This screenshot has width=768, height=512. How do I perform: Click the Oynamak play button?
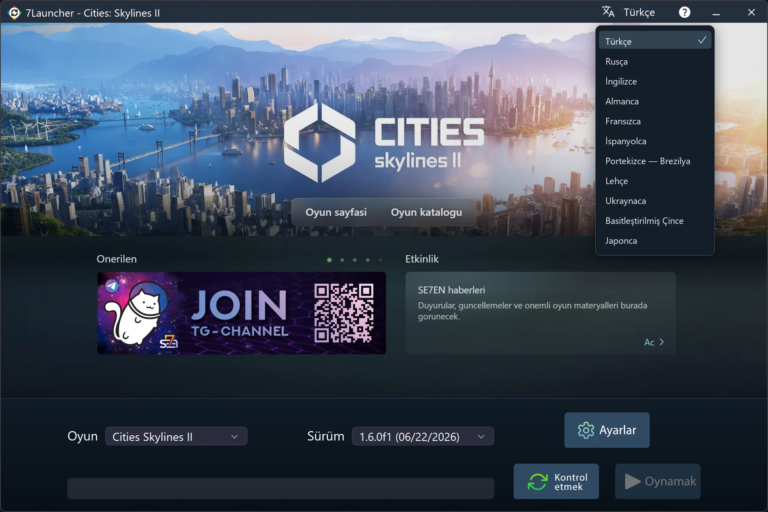[x=658, y=482]
